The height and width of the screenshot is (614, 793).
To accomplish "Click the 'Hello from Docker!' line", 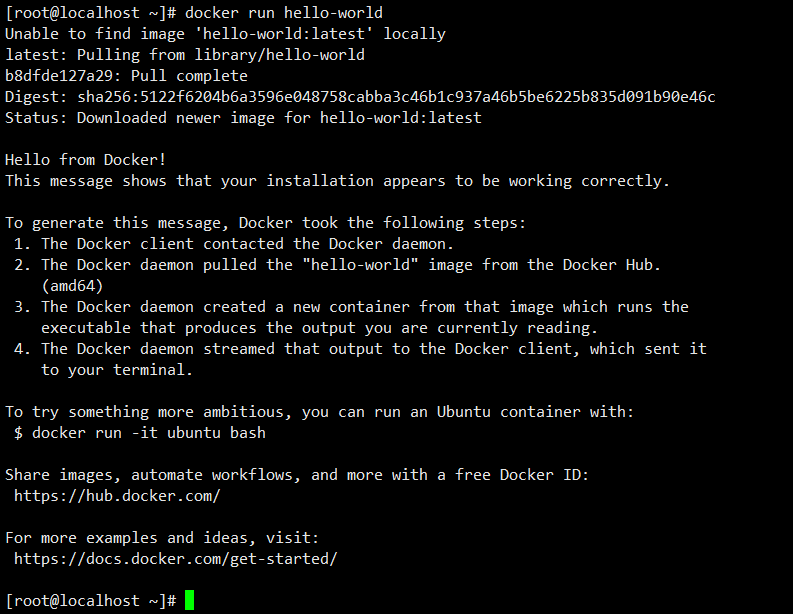I will (85, 160).
